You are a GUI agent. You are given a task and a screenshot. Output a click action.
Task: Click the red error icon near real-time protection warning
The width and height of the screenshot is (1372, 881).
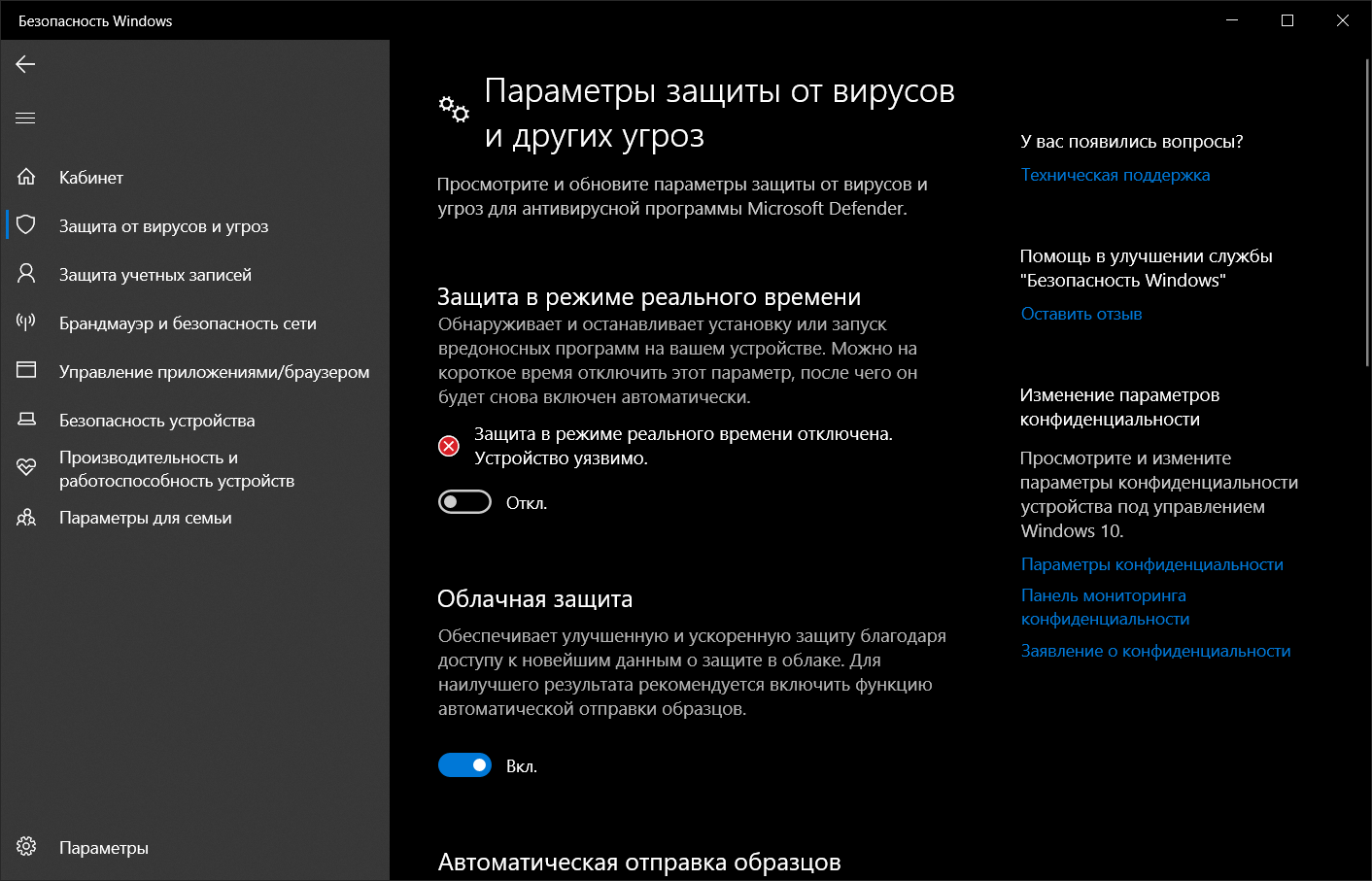449,446
